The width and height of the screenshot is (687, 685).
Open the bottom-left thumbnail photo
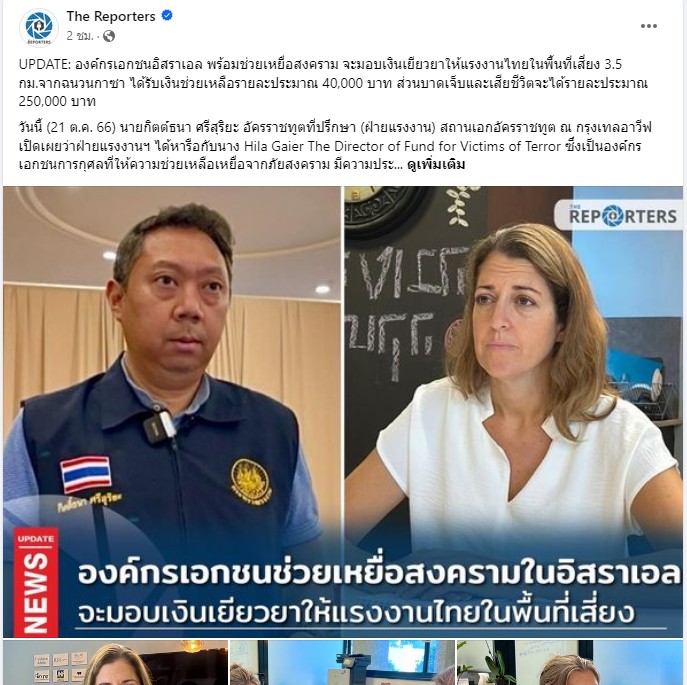(x=116, y=662)
